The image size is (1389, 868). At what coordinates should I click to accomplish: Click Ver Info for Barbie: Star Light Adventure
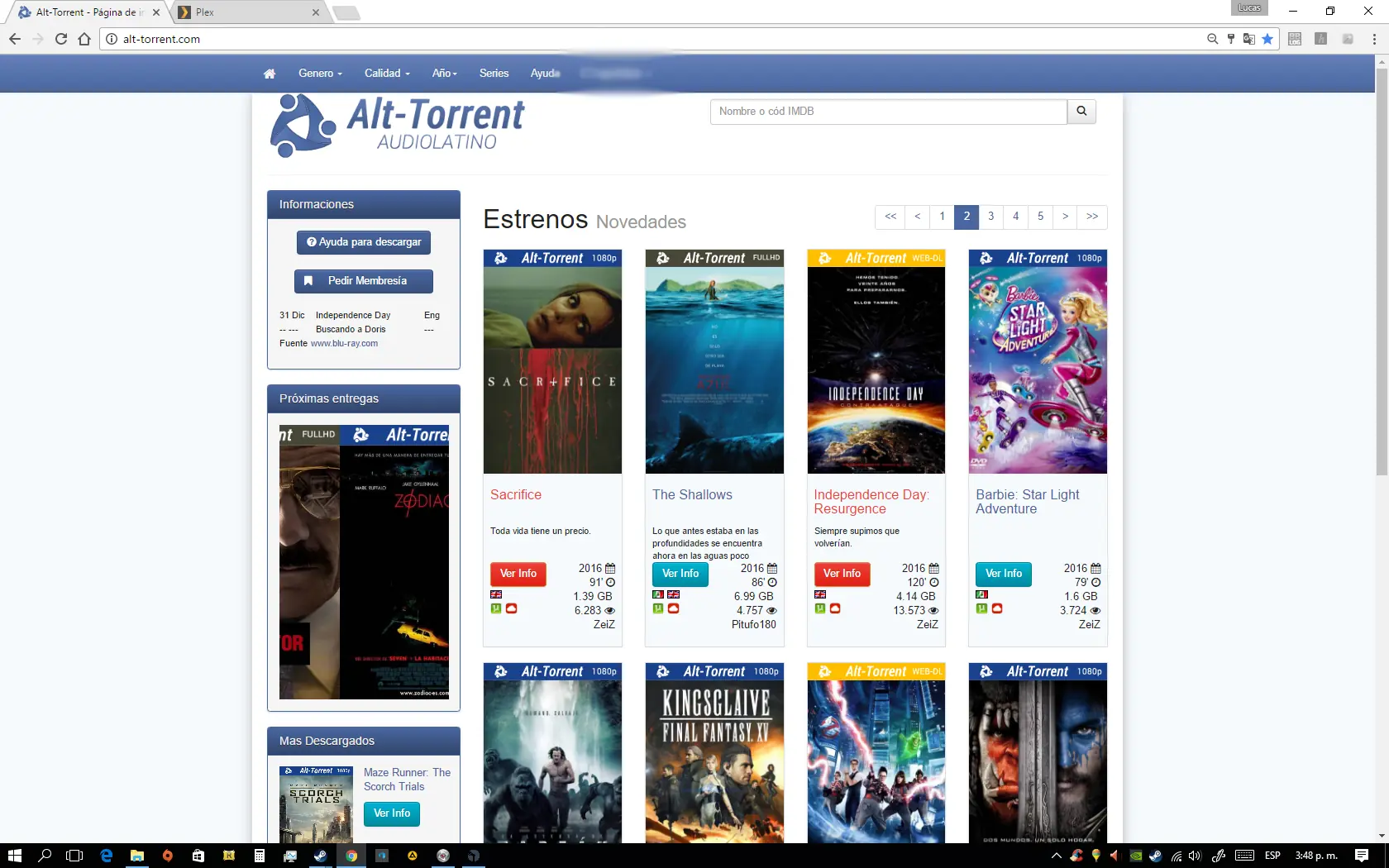pos(1004,574)
